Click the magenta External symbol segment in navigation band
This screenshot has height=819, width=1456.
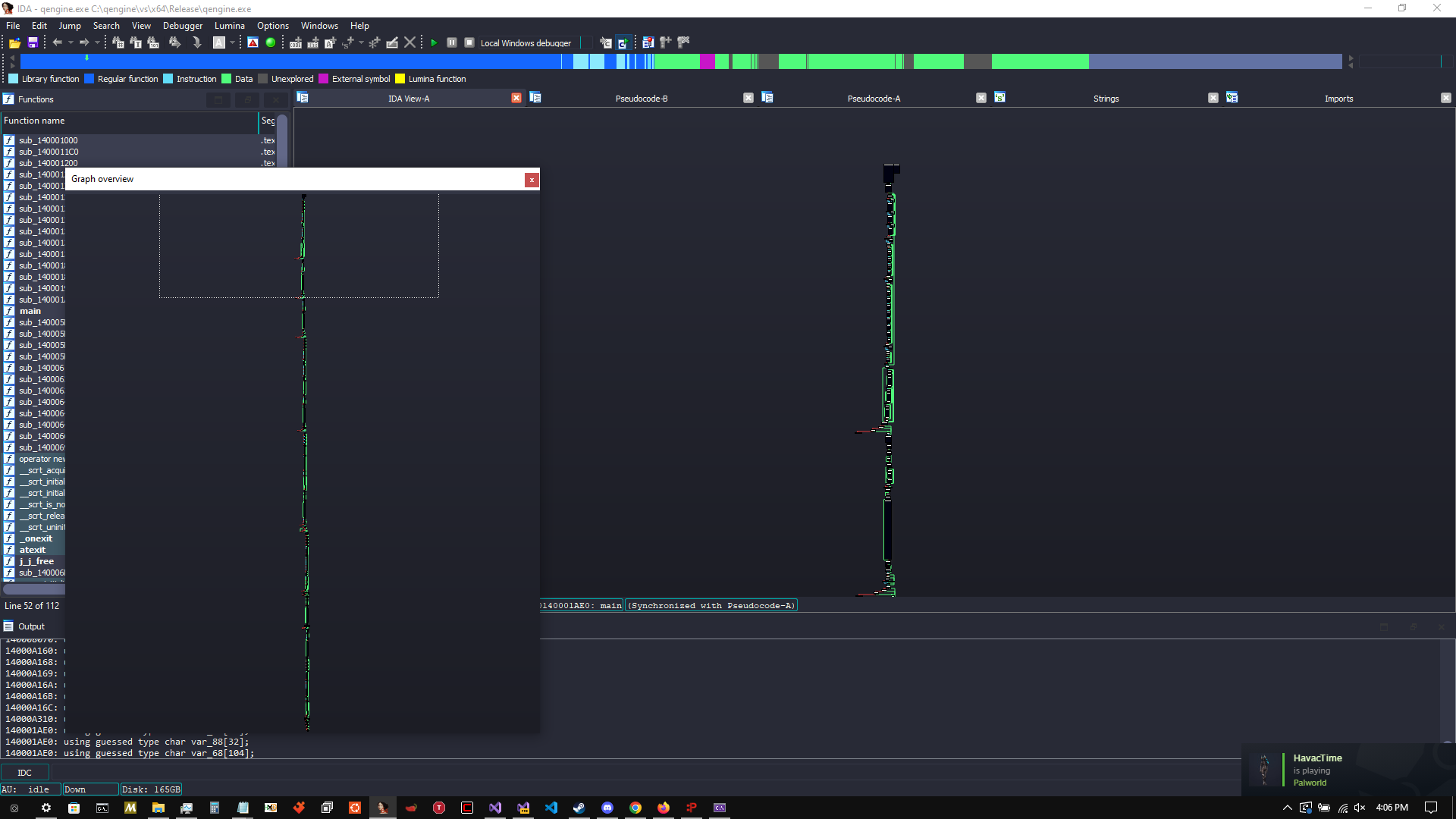click(707, 61)
